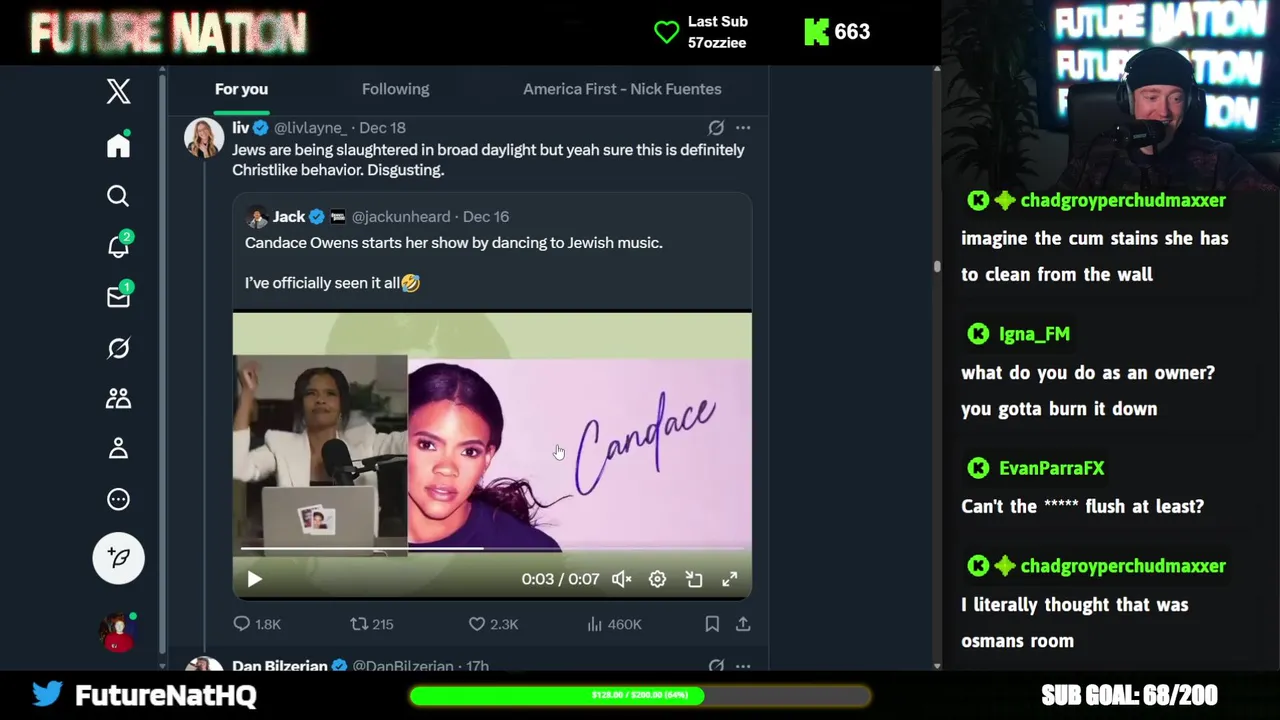1280x720 pixels.
Task: Open Communities people icon
Action: click(118, 398)
